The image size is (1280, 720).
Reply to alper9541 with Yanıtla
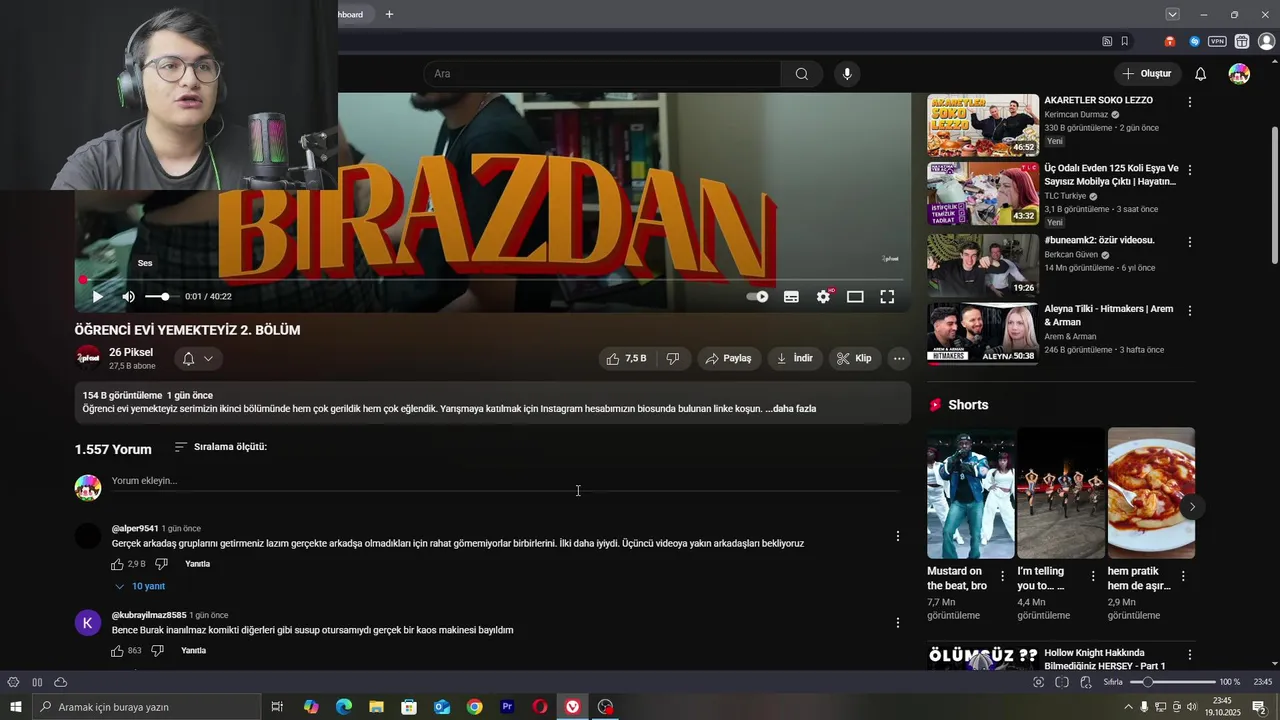pos(197,564)
